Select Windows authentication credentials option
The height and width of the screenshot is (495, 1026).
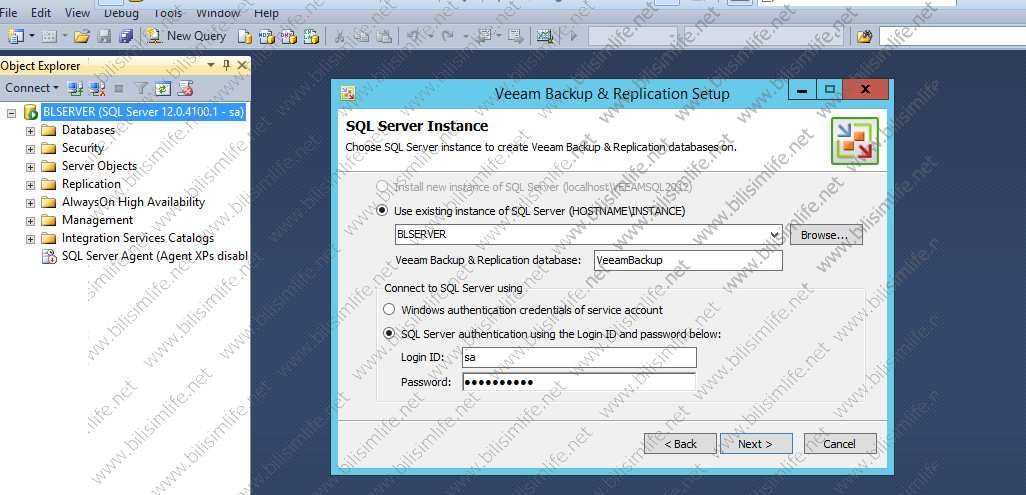(389, 309)
